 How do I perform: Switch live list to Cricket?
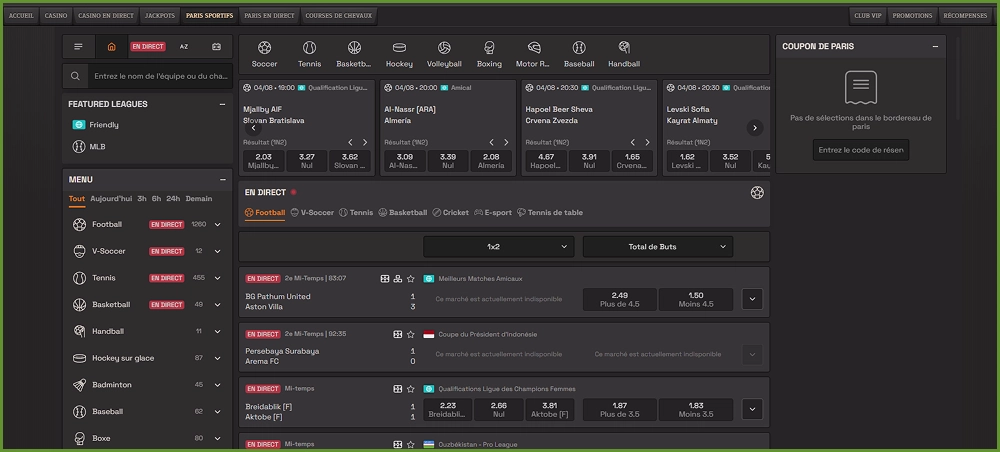pos(450,213)
